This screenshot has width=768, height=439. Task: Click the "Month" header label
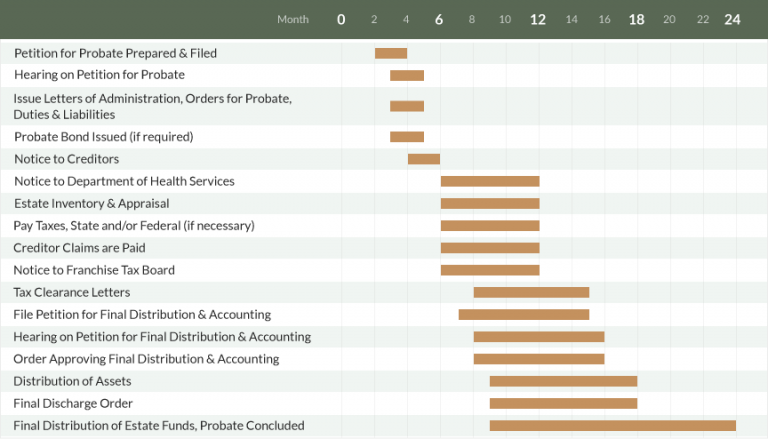tap(293, 19)
